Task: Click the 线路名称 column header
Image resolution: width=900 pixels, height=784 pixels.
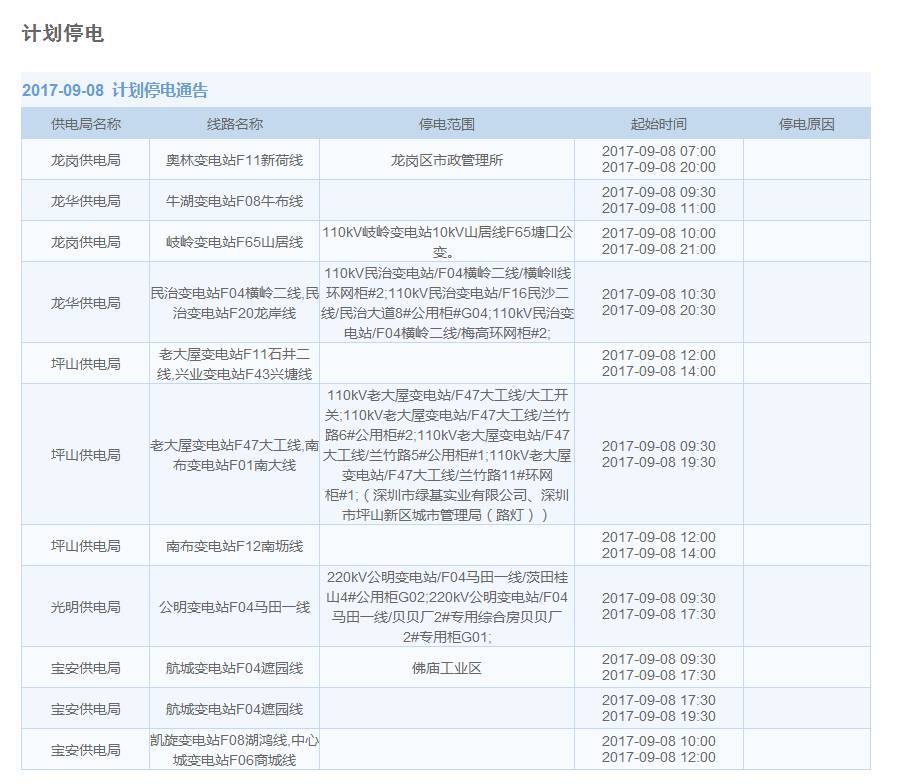Action: pyautogui.click(x=235, y=124)
